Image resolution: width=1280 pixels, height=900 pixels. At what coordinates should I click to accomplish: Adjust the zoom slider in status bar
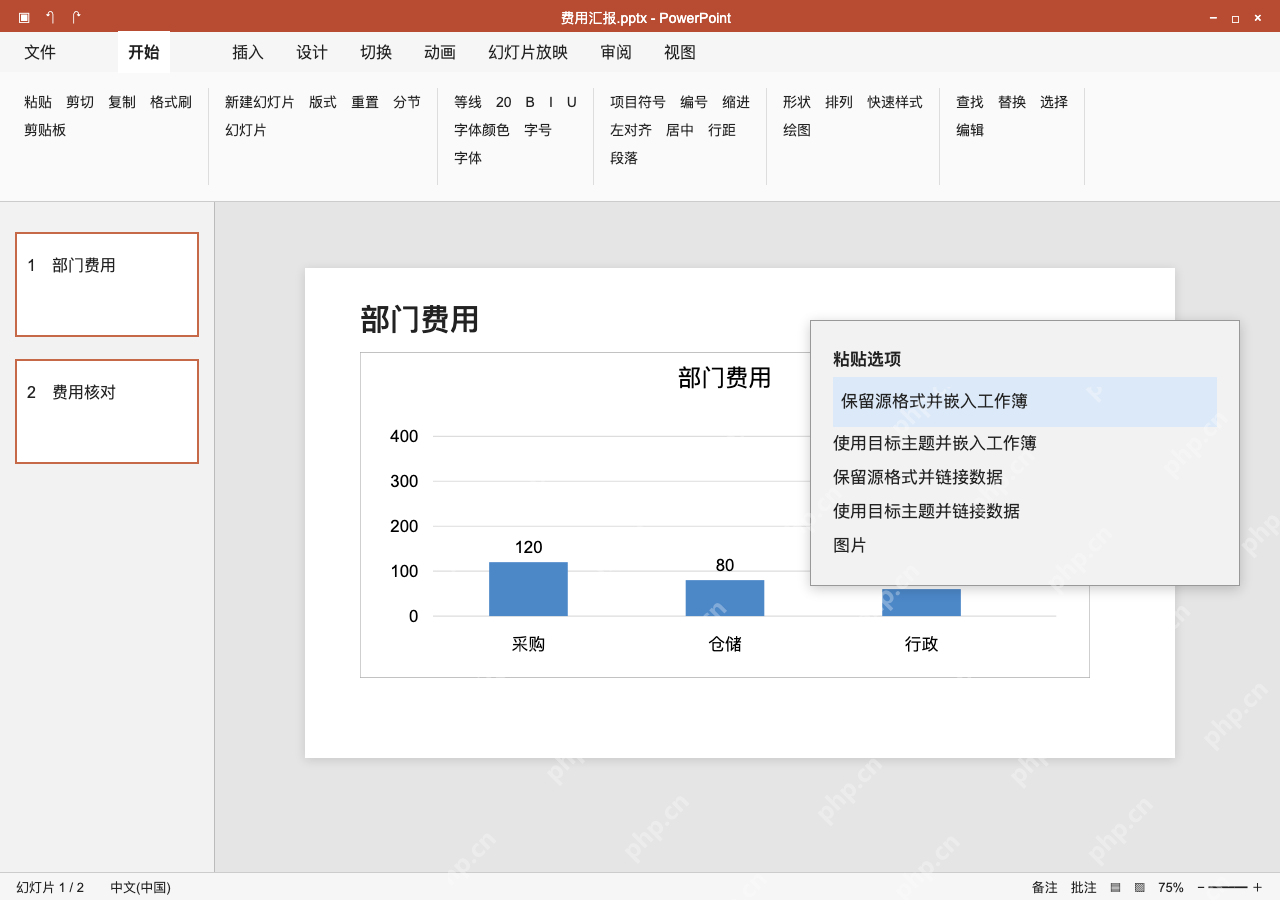click(x=1228, y=887)
